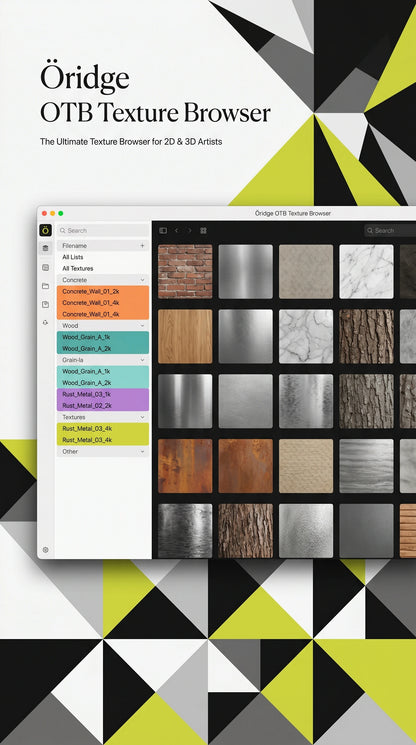Select All Lists in the sidebar
Screen dimensions: 416x745
(73, 257)
